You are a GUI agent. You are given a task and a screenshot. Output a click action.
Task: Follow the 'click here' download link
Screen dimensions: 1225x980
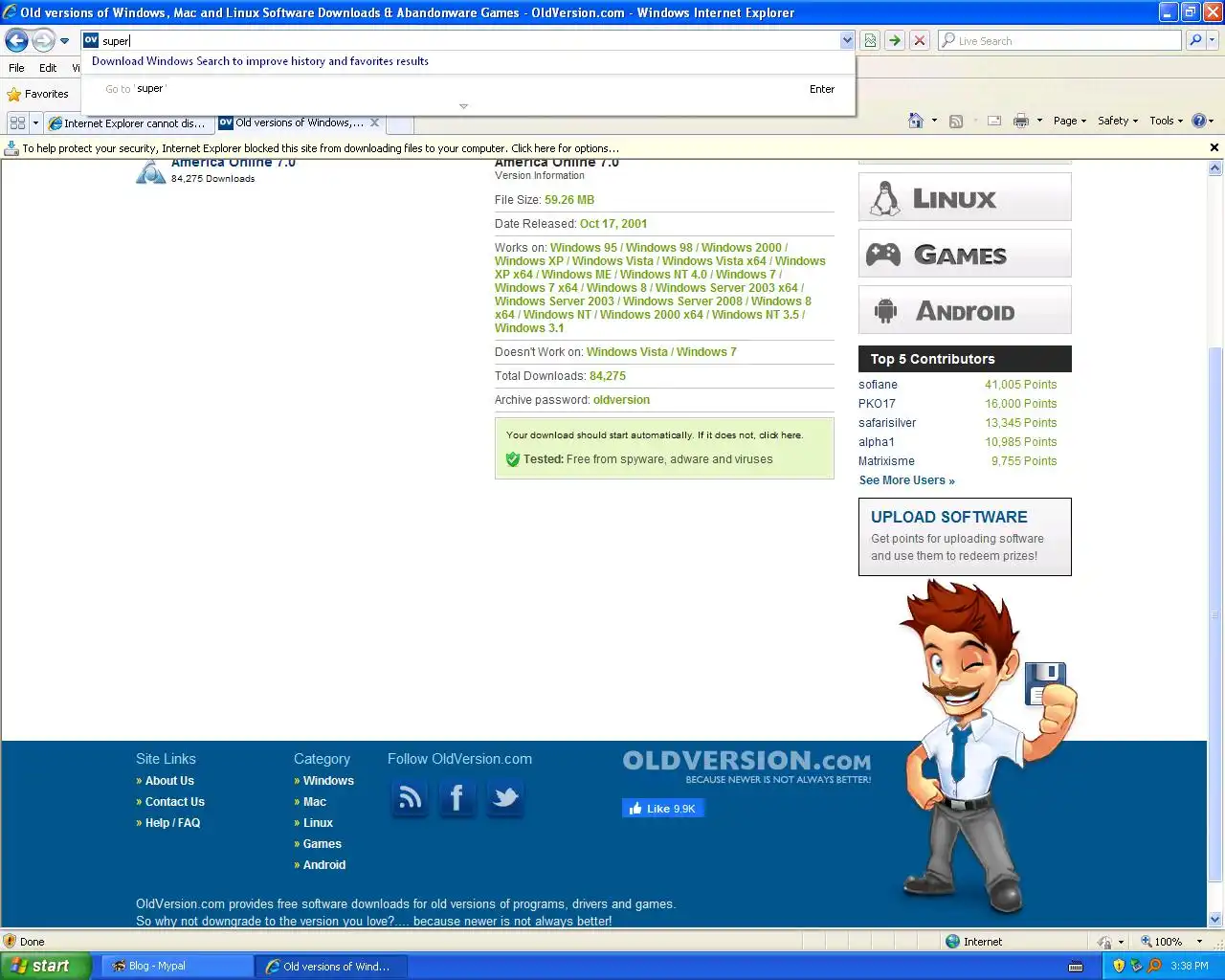pyautogui.click(x=780, y=435)
